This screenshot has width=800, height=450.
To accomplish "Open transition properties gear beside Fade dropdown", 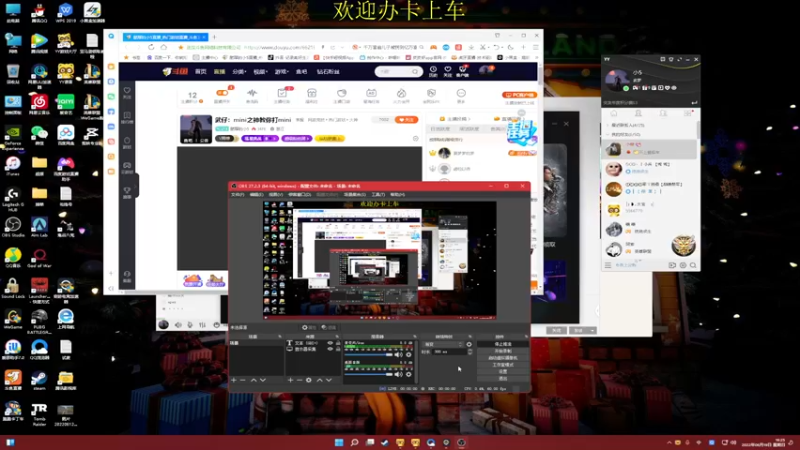I will [469, 344].
